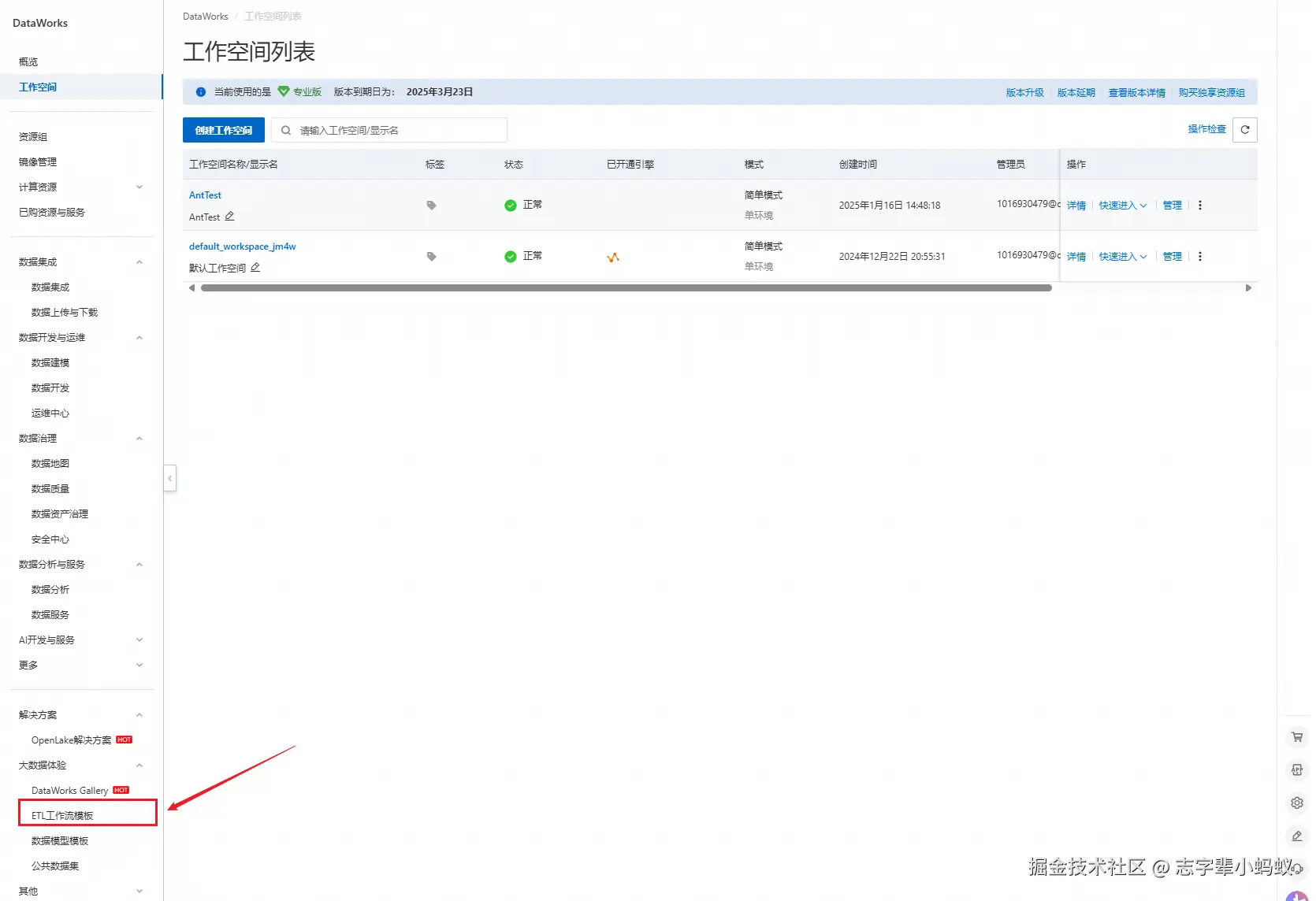Open 数据质量 in the sidebar
This screenshot has width=1316, height=901.
pos(50,488)
